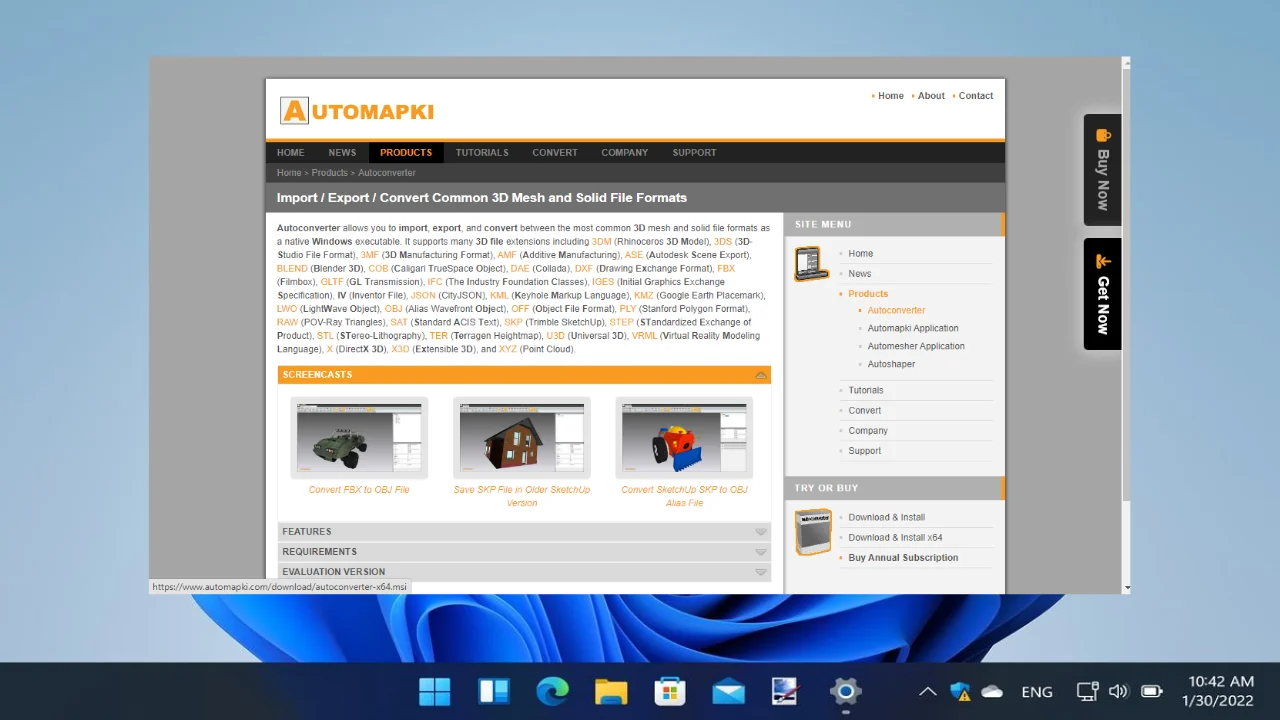Click Buy Annual Subscription link
This screenshot has height=720, width=1280.
(903, 558)
